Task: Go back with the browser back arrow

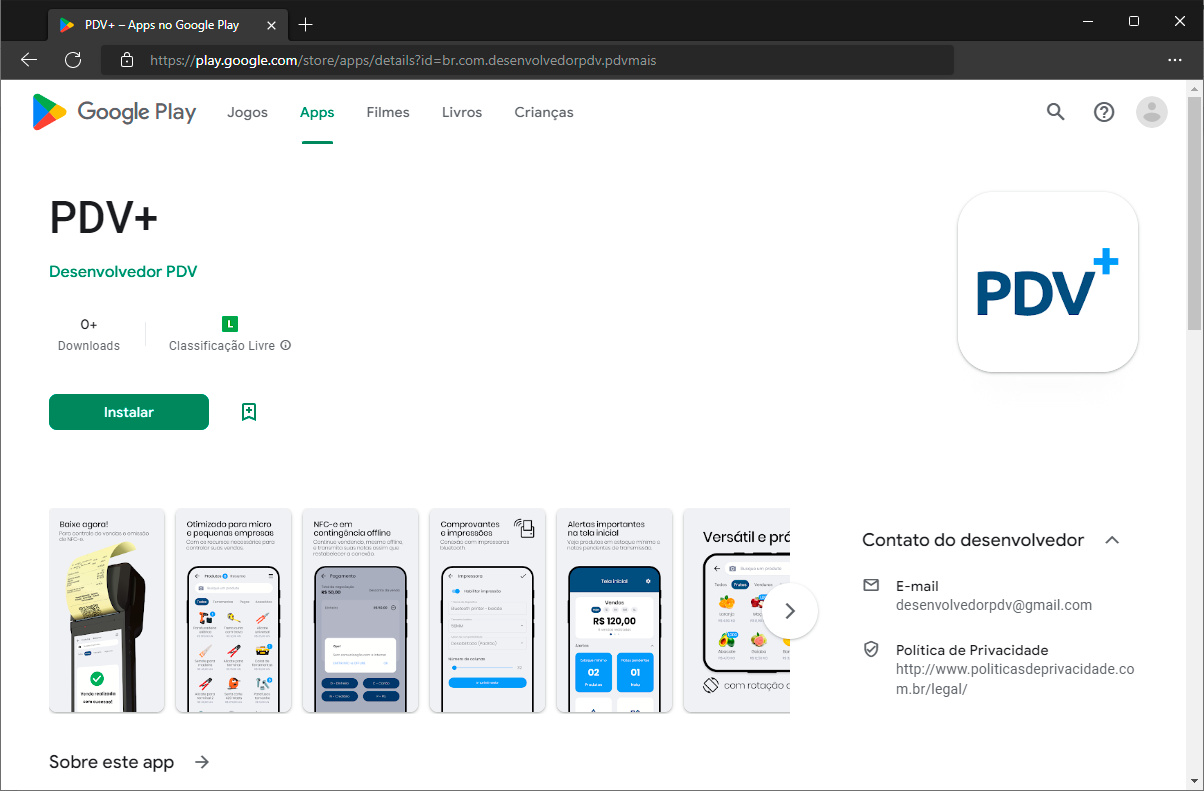Action: click(29, 60)
